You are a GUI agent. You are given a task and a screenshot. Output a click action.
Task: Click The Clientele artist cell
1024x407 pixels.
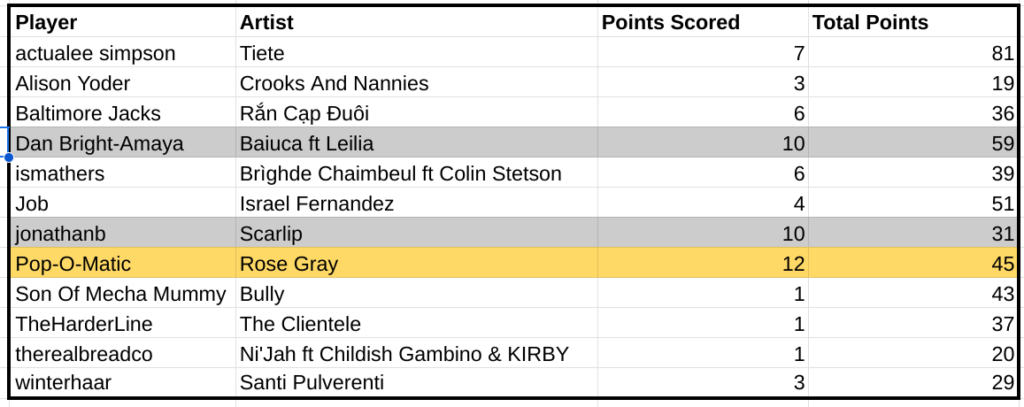coord(300,324)
